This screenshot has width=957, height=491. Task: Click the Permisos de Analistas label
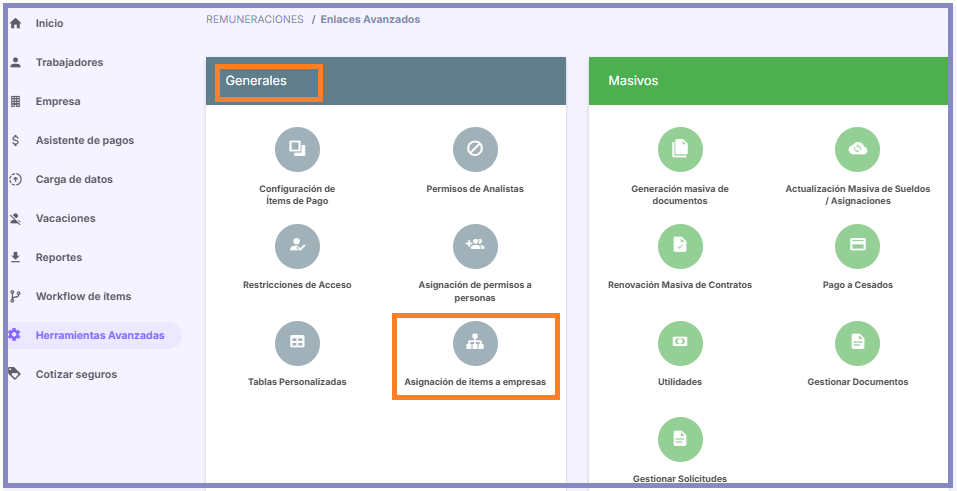tap(475, 189)
